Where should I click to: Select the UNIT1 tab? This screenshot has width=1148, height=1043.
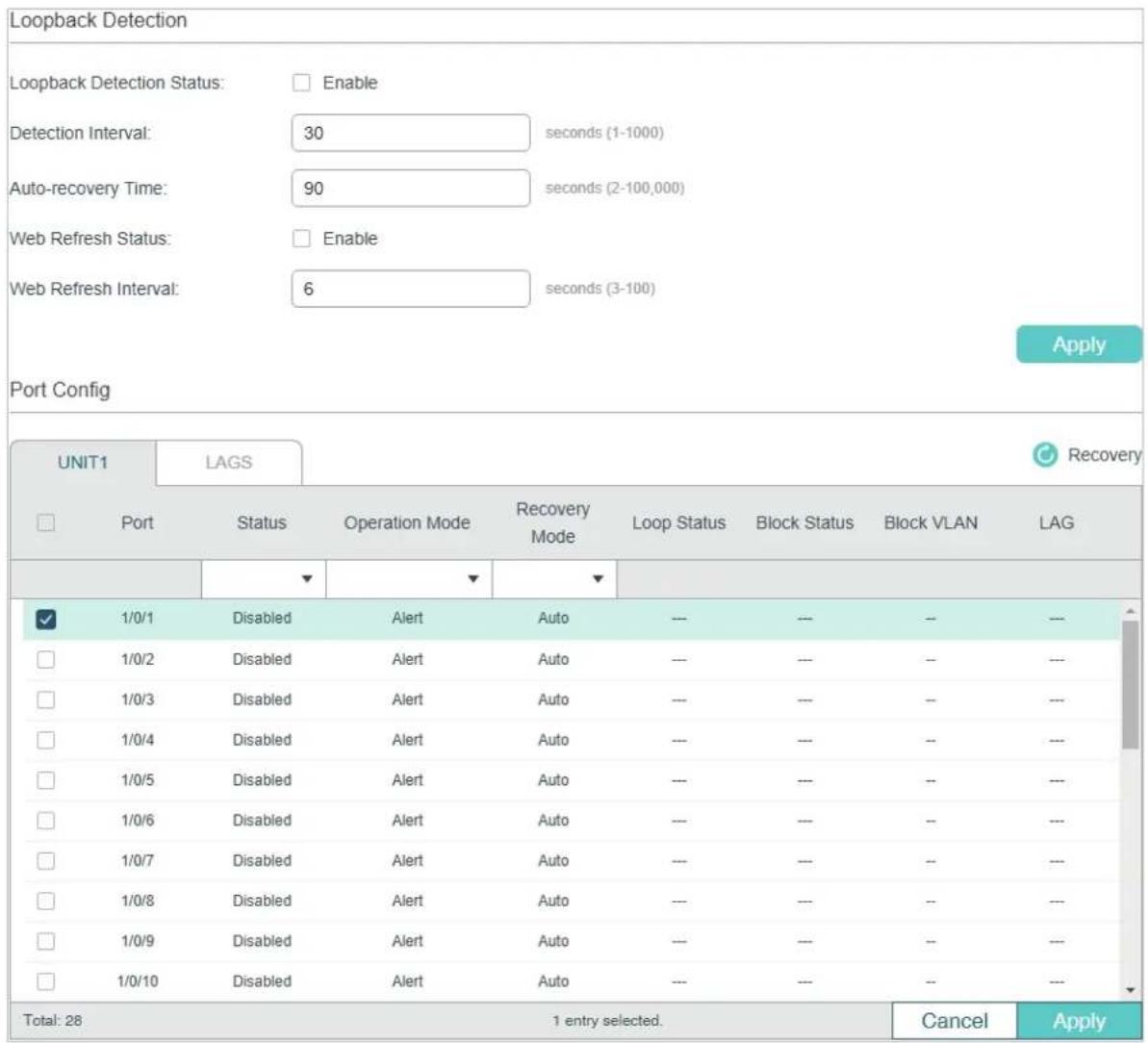tap(83, 463)
